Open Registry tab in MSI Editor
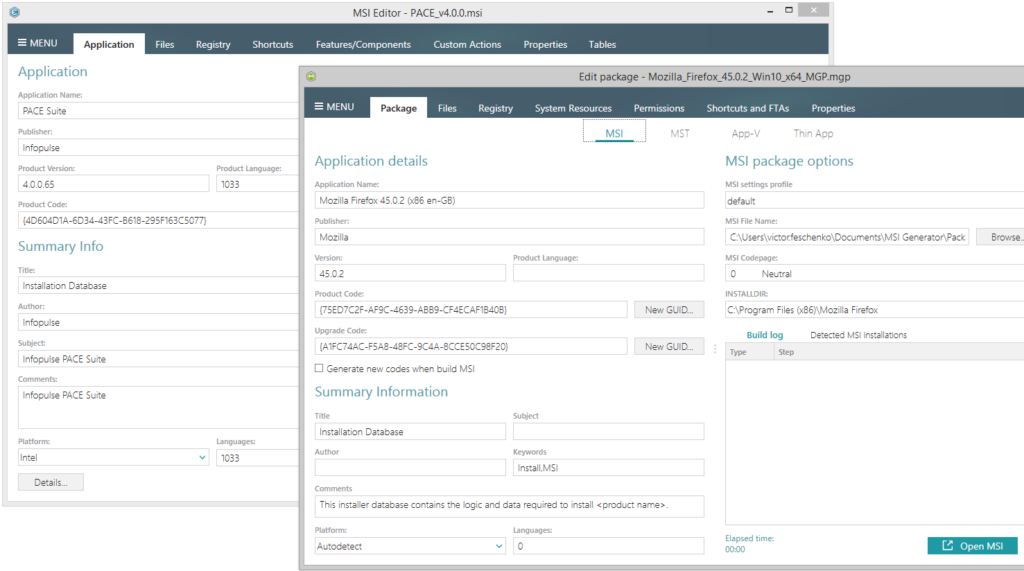 click(213, 44)
